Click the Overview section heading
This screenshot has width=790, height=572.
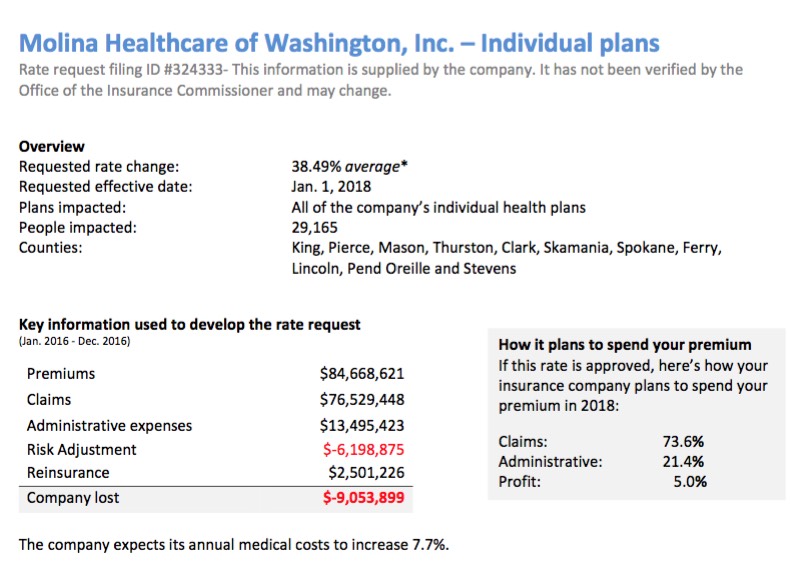(x=52, y=146)
